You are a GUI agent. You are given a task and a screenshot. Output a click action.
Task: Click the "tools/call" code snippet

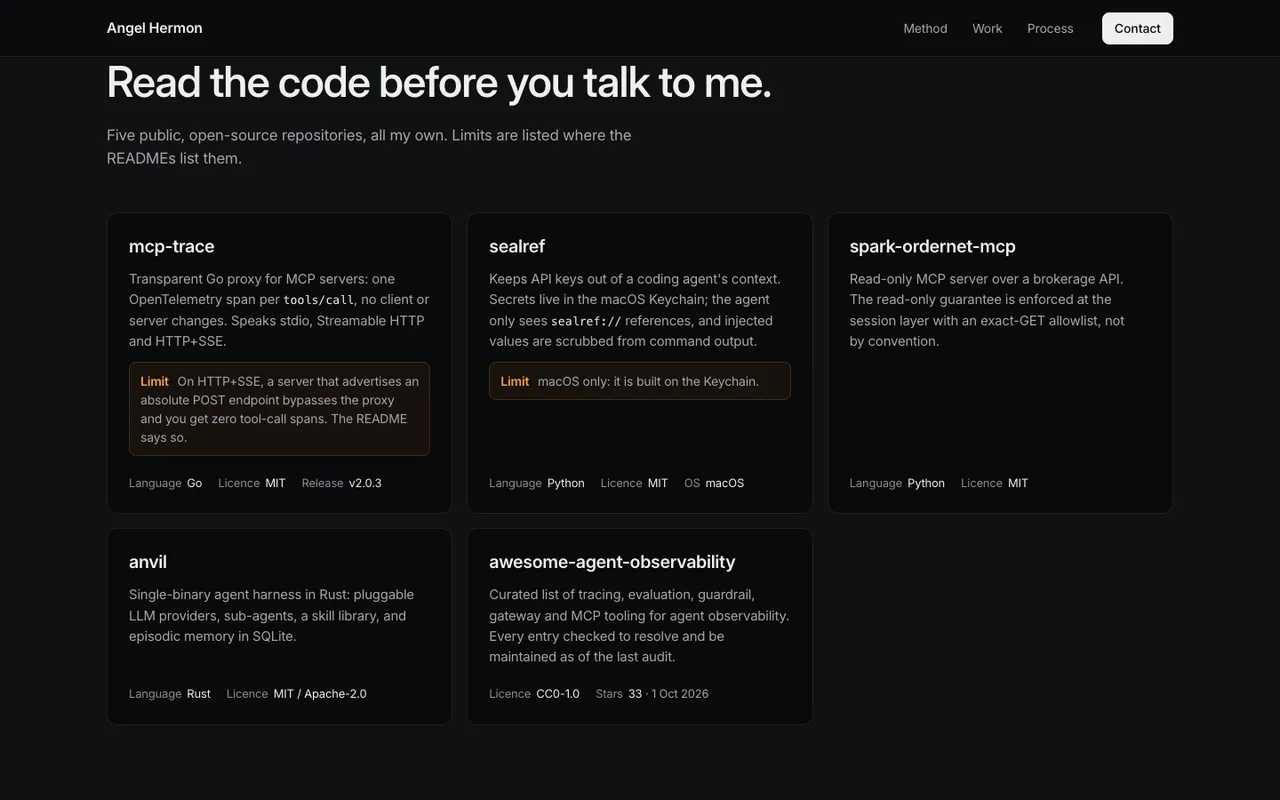[318, 300]
